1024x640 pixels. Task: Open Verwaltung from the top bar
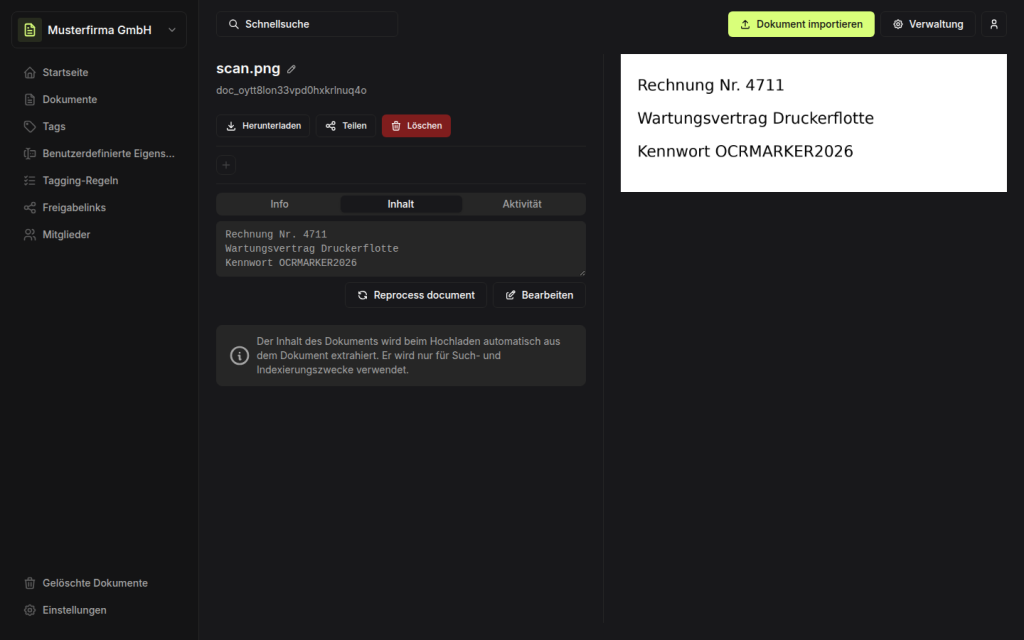[x=928, y=24]
